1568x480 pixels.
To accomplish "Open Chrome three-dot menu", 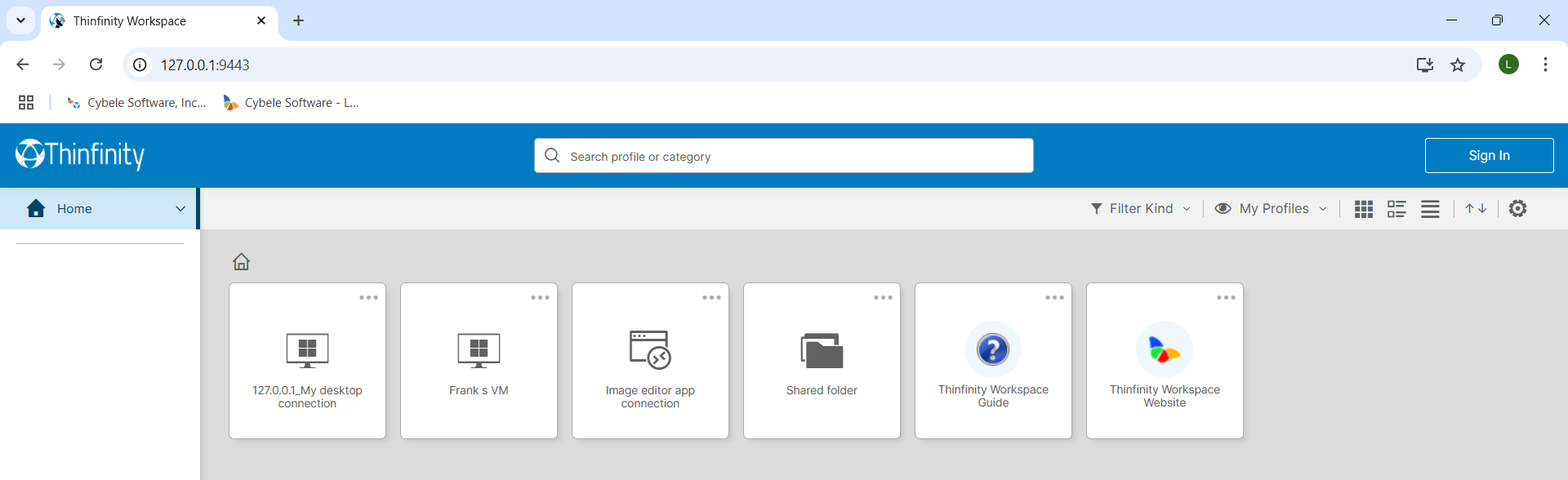I will (1545, 64).
